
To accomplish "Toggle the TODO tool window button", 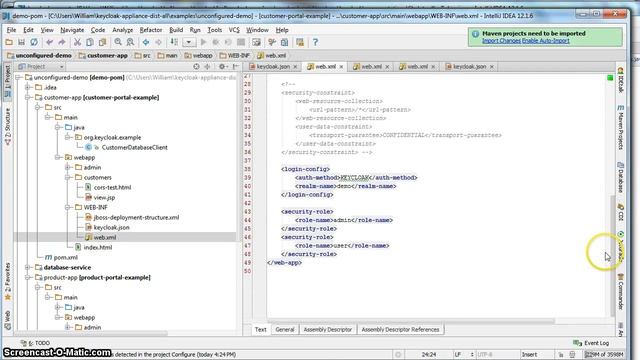I will point(35,343).
